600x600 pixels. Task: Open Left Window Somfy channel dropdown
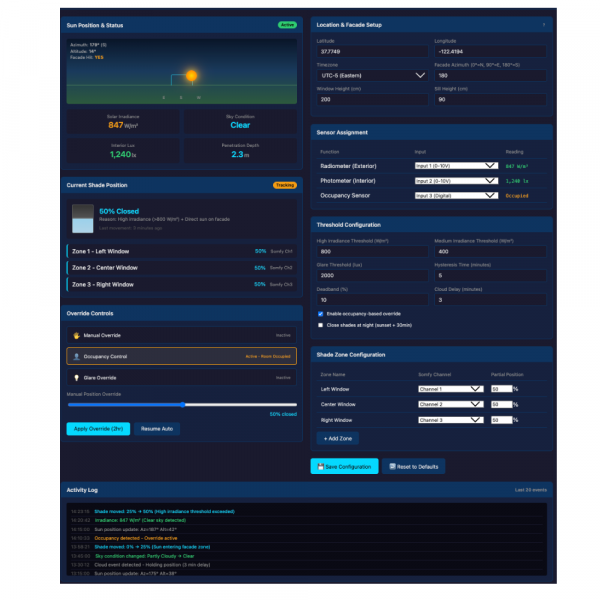[450, 389]
